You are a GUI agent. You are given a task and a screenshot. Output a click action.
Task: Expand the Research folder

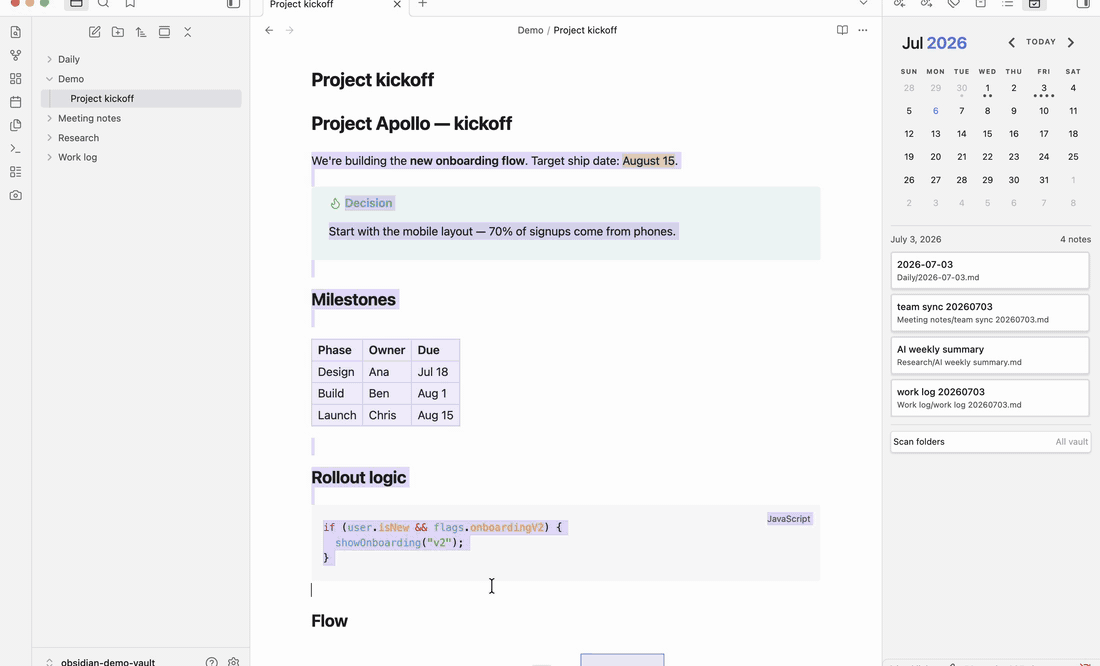click(49, 138)
